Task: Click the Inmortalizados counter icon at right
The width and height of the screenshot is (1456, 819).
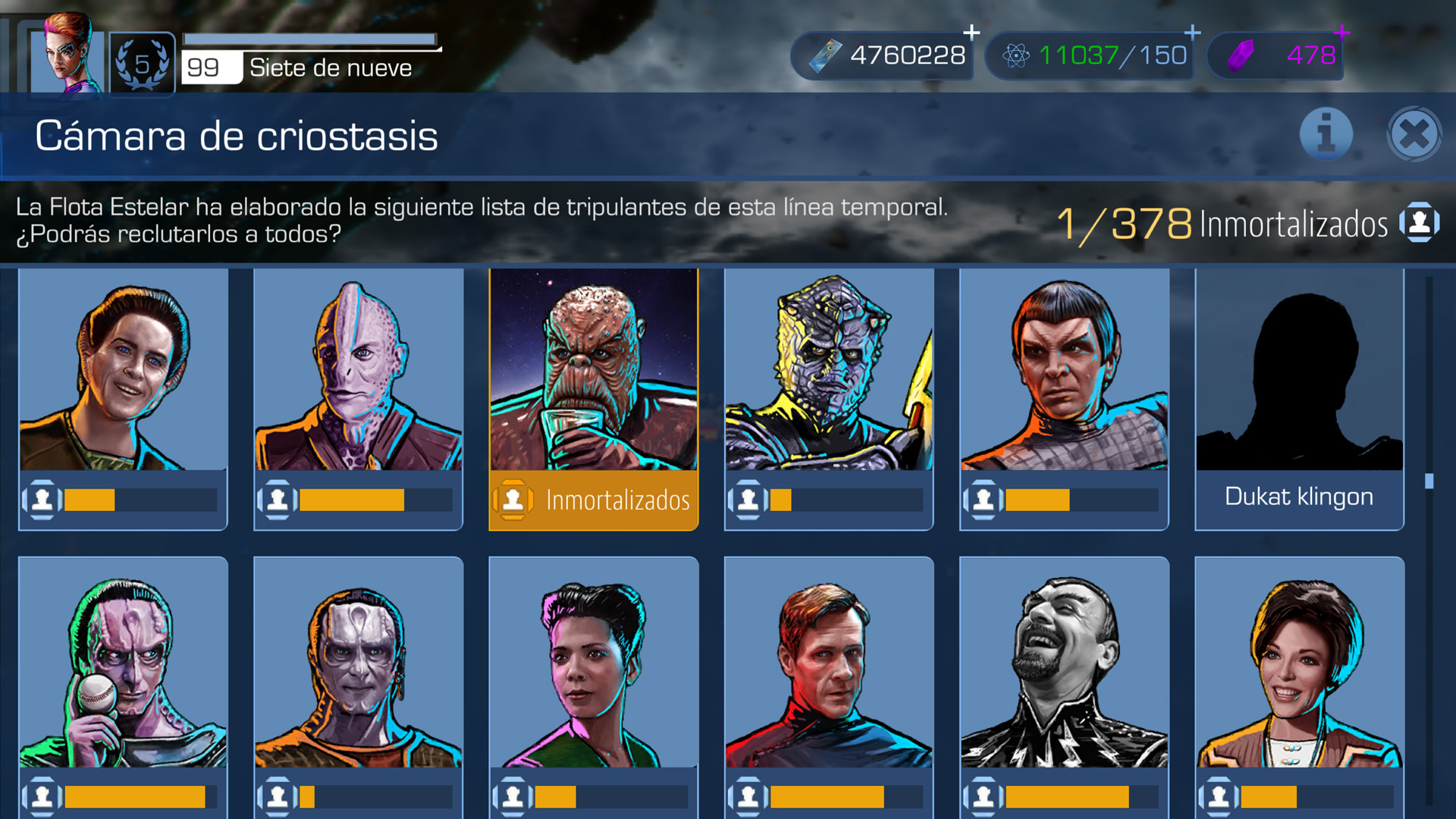Action: tap(1420, 222)
